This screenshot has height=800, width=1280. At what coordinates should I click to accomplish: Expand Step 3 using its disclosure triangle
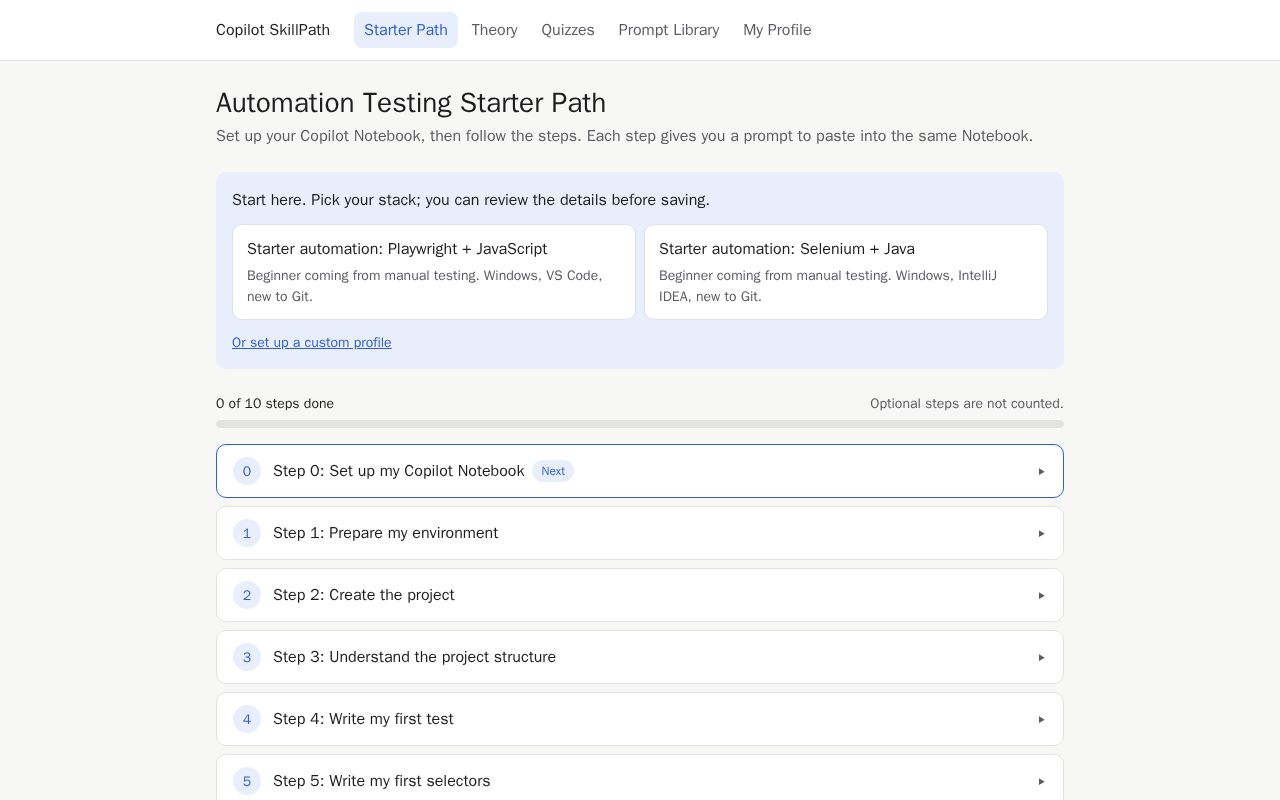(x=1041, y=657)
